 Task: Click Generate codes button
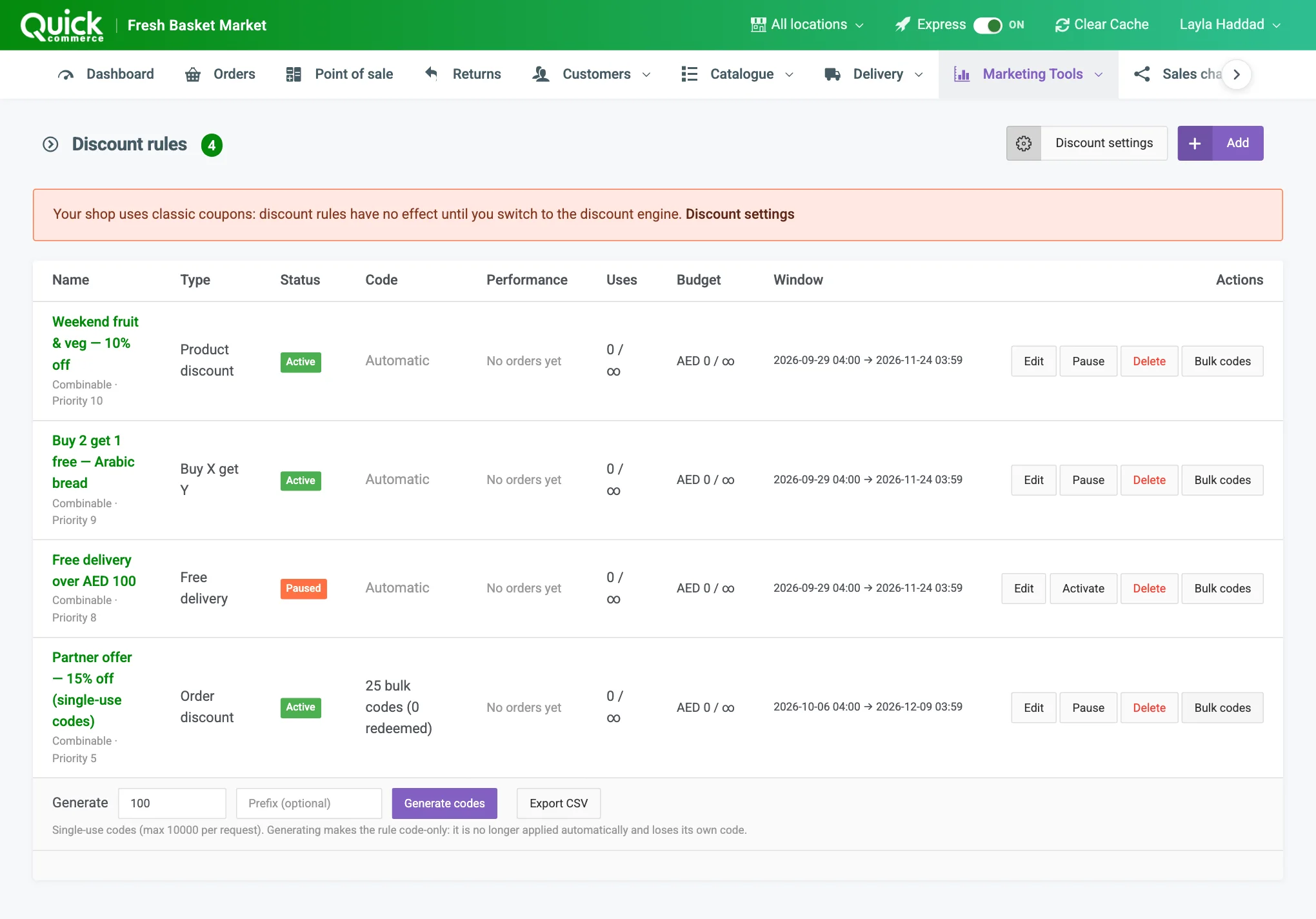click(444, 803)
